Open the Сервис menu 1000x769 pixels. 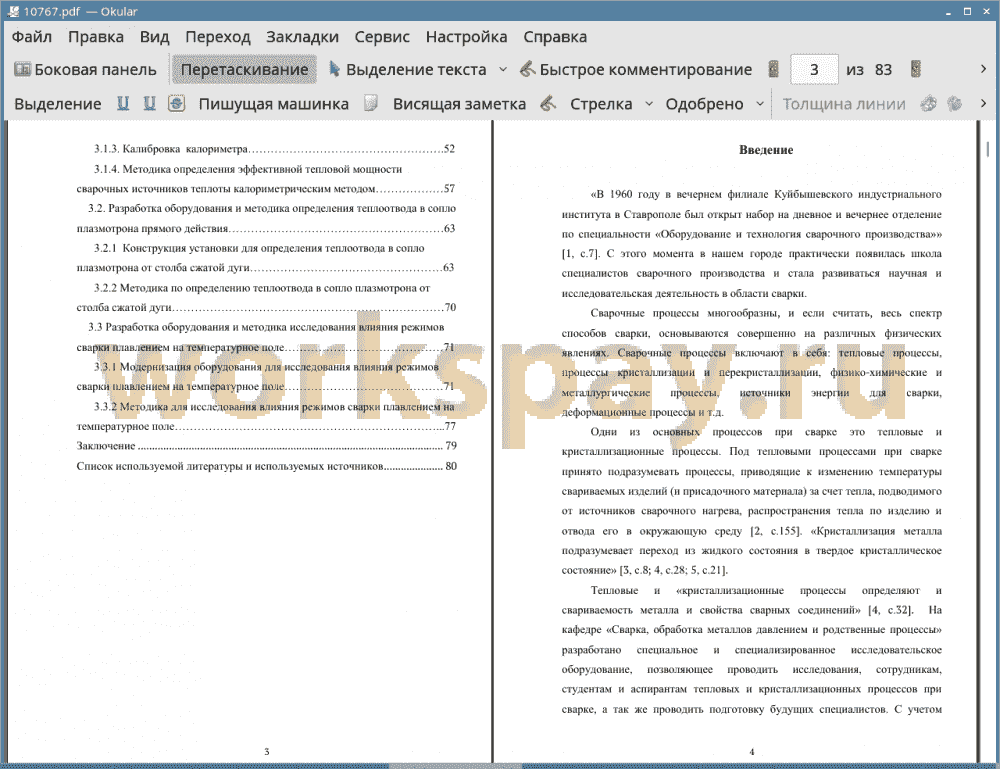coord(382,37)
